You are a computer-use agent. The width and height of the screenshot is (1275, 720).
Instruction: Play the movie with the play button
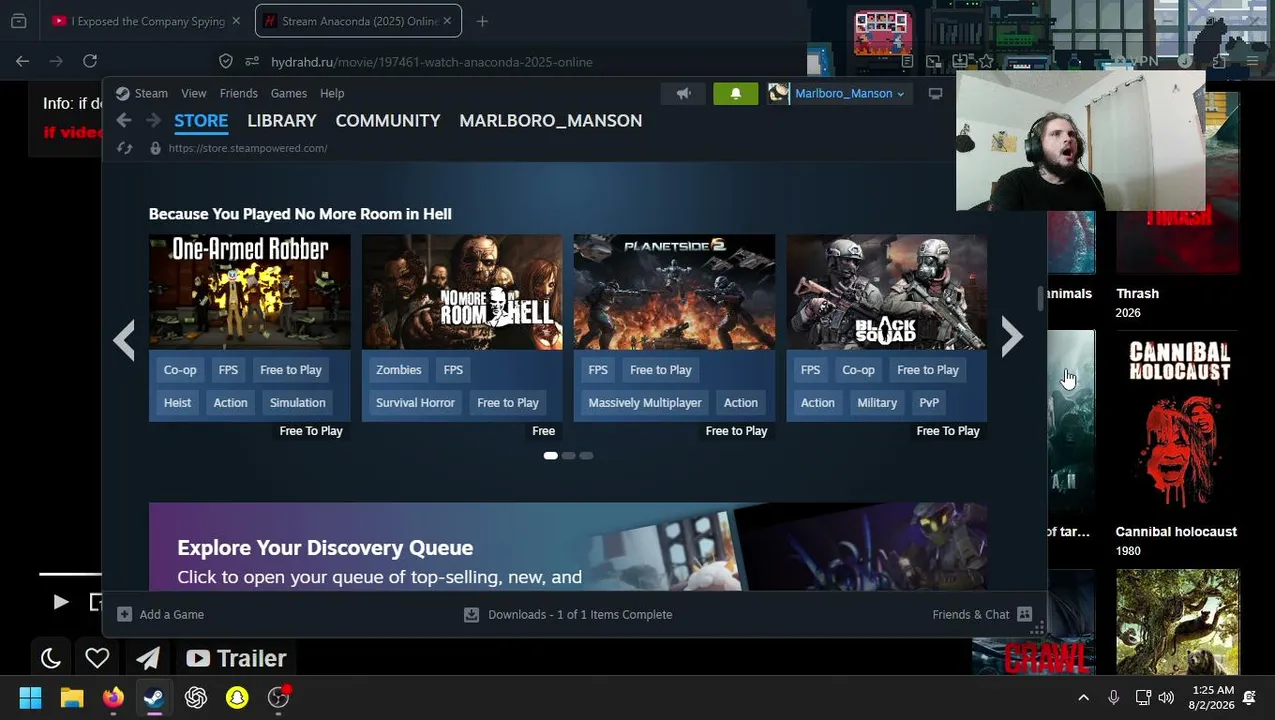tap(60, 602)
